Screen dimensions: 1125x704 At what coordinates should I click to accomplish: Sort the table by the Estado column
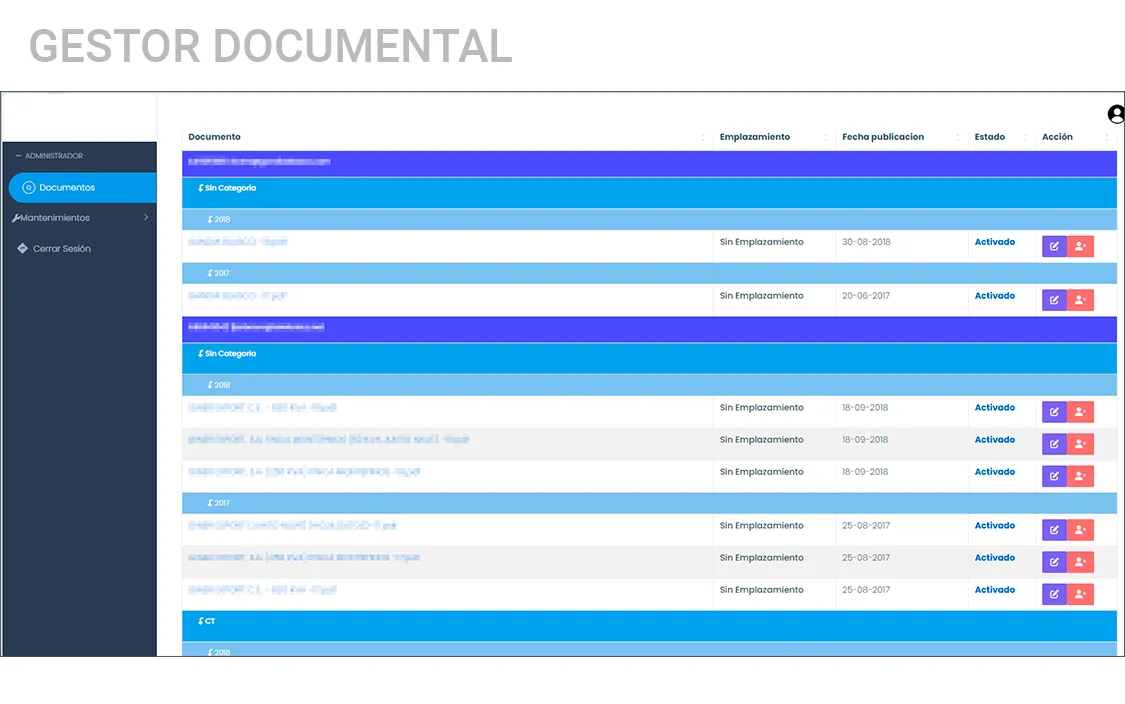pos(1002,137)
